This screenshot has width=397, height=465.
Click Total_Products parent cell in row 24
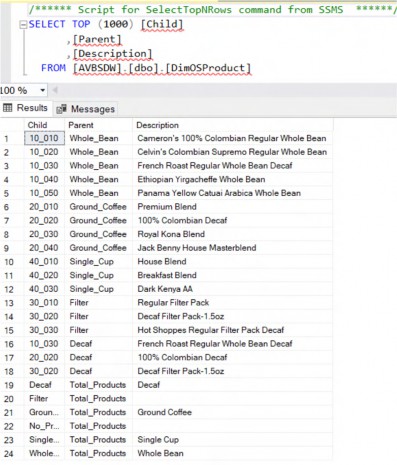point(98,453)
